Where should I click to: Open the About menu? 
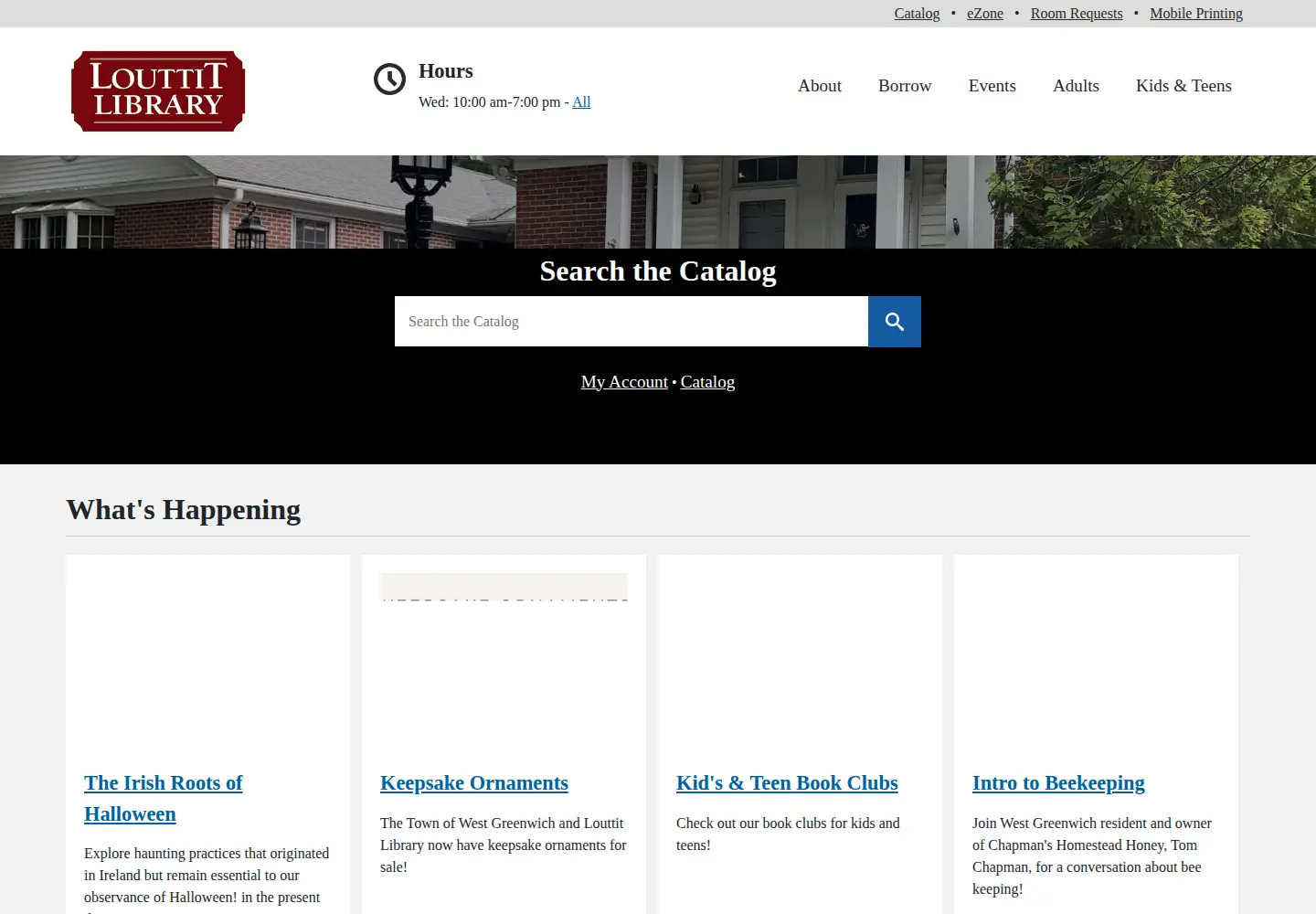coord(820,86)
